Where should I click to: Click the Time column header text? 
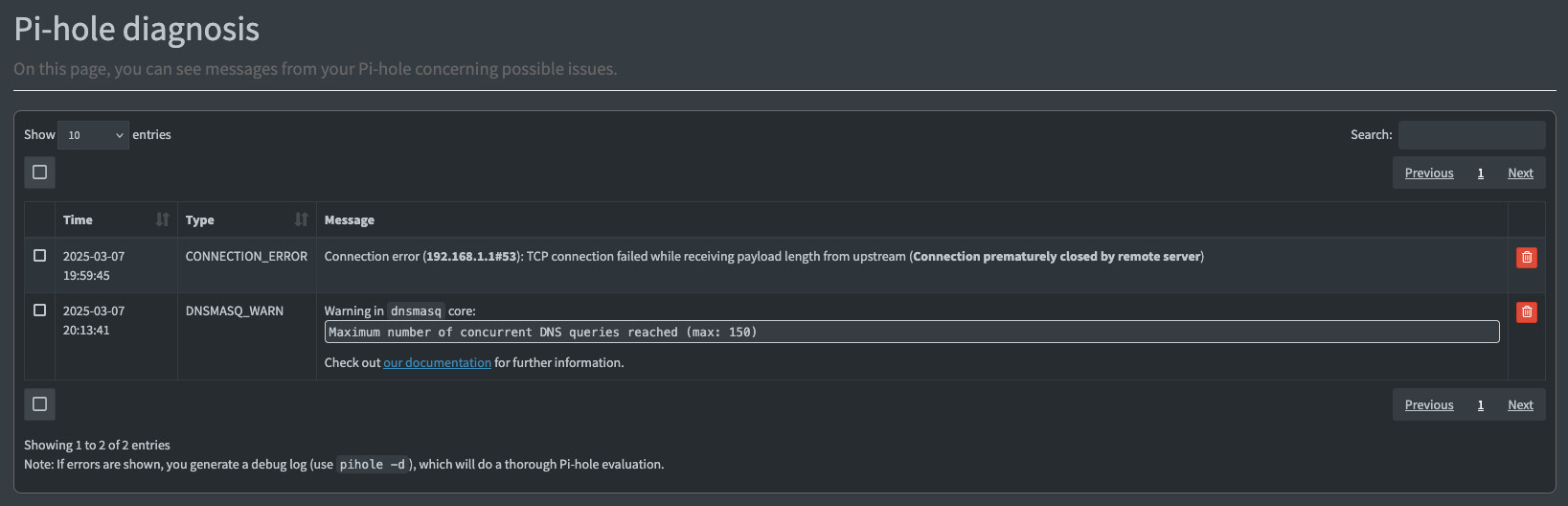tap(78, 219)
